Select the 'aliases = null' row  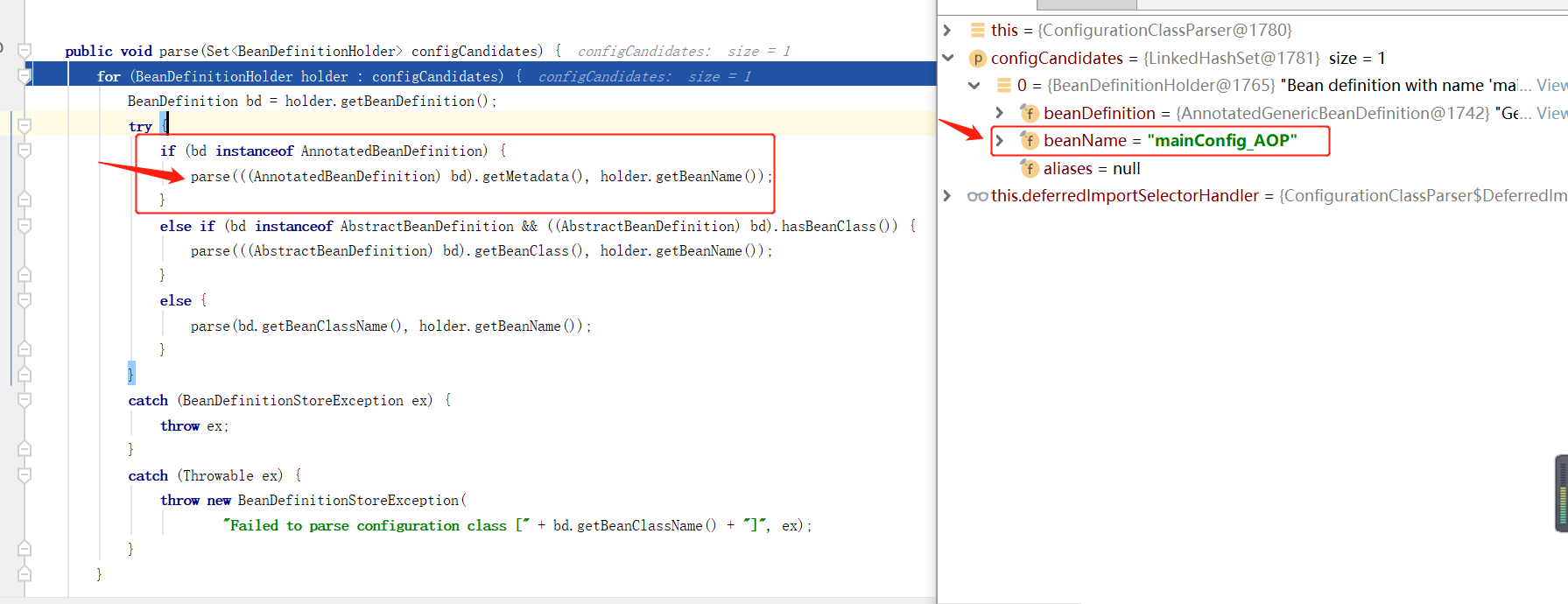[x=1092, y=168]
